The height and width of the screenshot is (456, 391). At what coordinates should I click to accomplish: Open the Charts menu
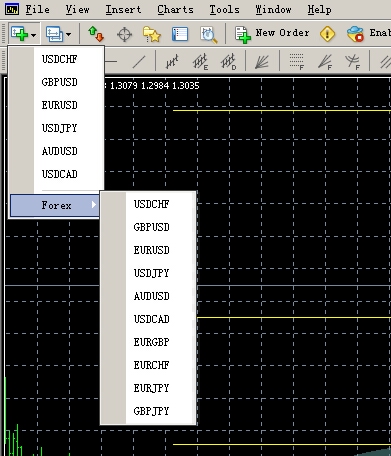[175, 9]
